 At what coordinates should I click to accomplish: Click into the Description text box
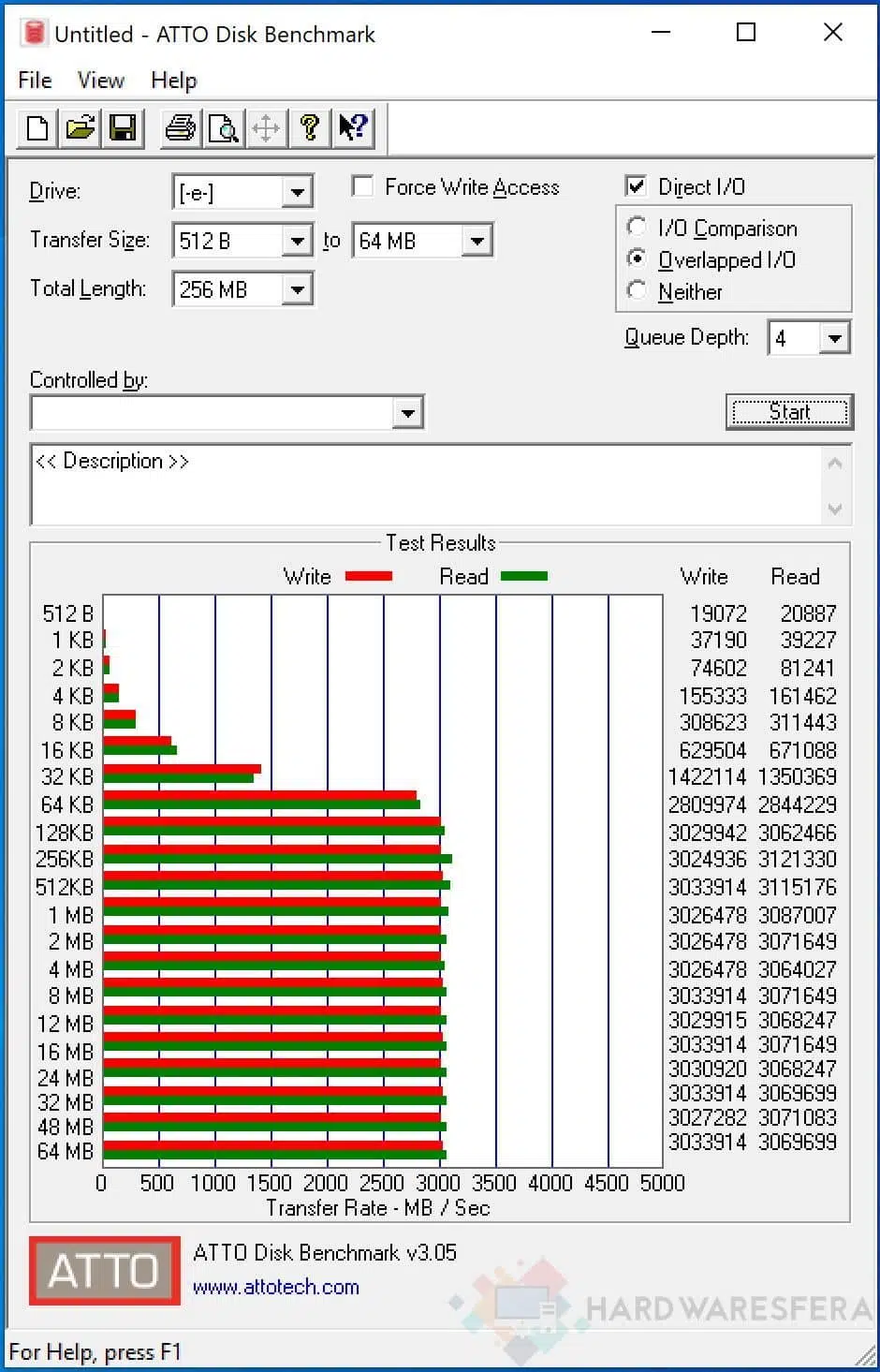(x=428, y=484)
